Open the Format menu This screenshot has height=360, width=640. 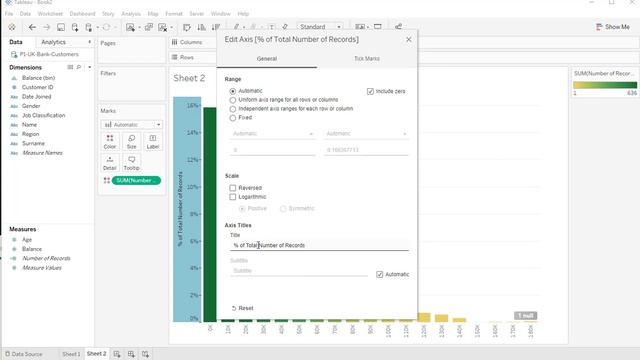click(174, 13)
